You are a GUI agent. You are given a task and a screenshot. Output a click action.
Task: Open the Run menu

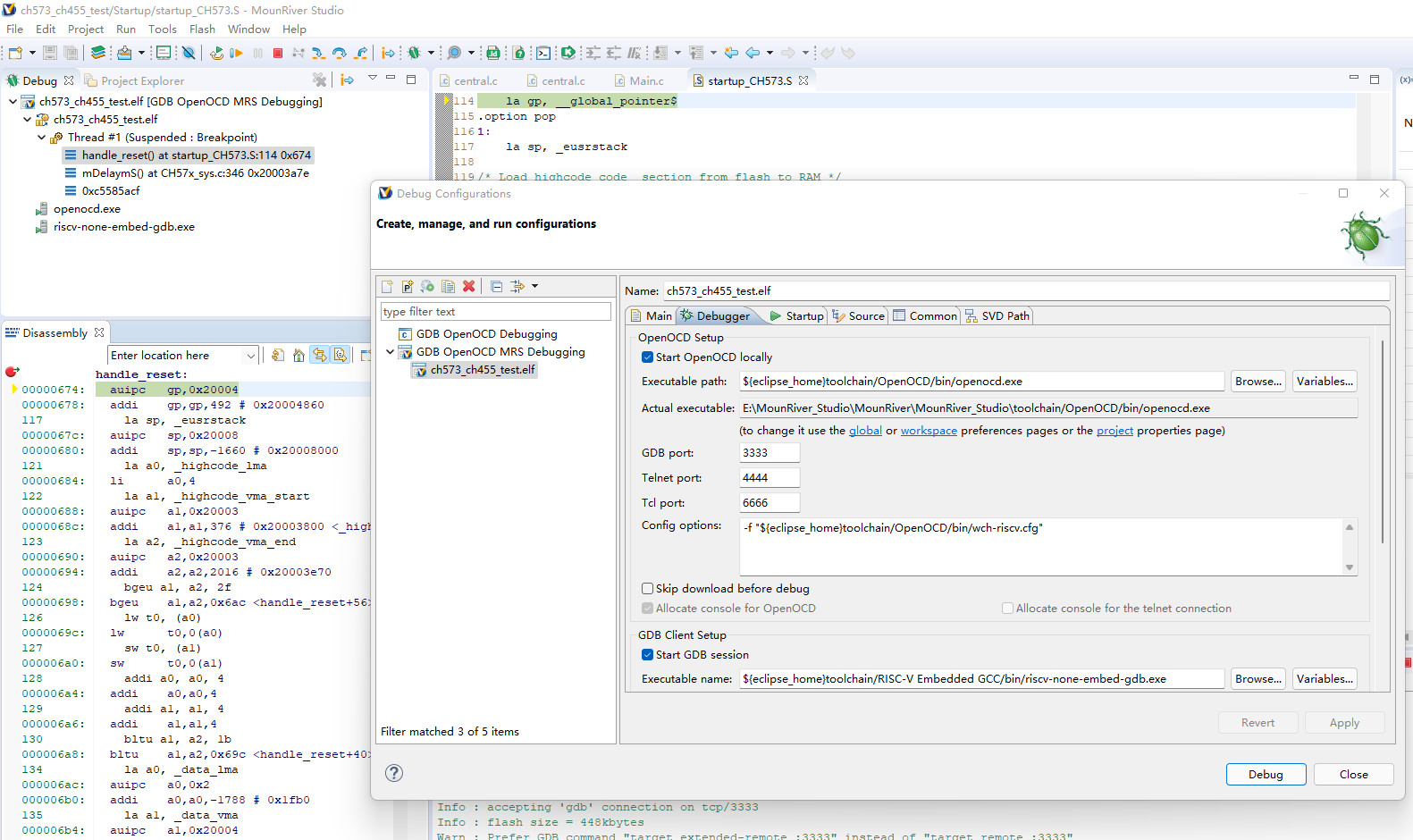[x=126, y=29]
